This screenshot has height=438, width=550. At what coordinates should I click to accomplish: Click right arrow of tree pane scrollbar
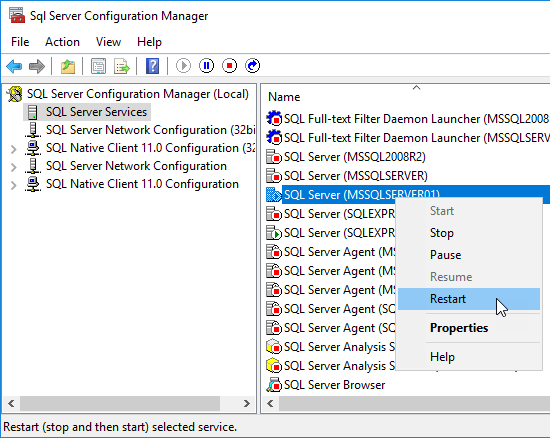247,404
